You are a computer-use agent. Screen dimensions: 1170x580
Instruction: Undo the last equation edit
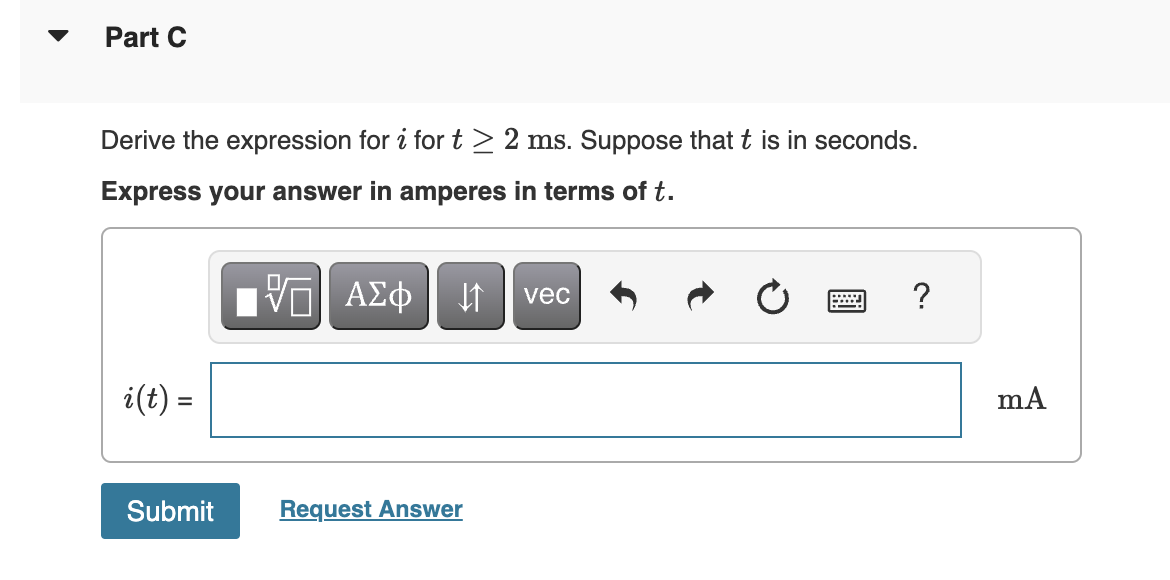pos(623,295)
